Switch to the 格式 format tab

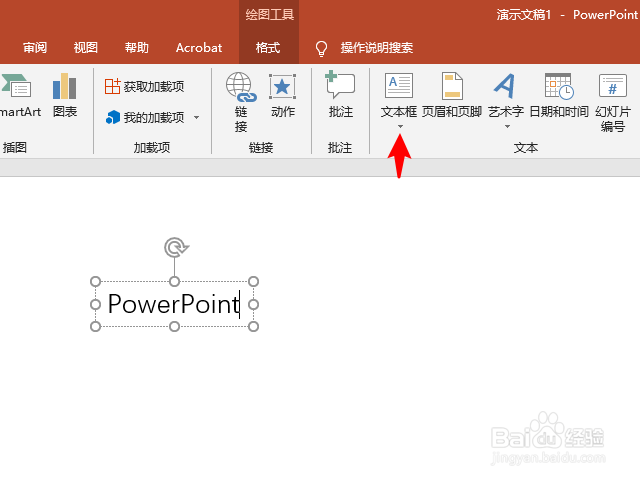pos(268,48)
